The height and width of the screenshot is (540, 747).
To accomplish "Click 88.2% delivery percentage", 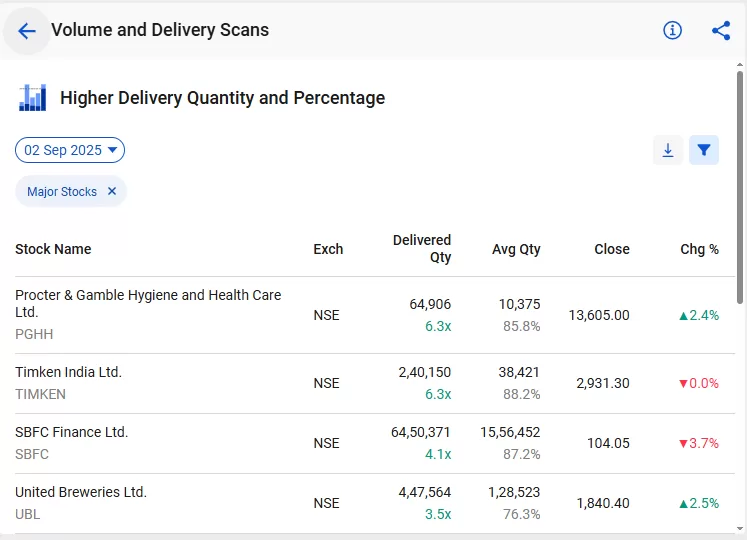I will (522, 395).
